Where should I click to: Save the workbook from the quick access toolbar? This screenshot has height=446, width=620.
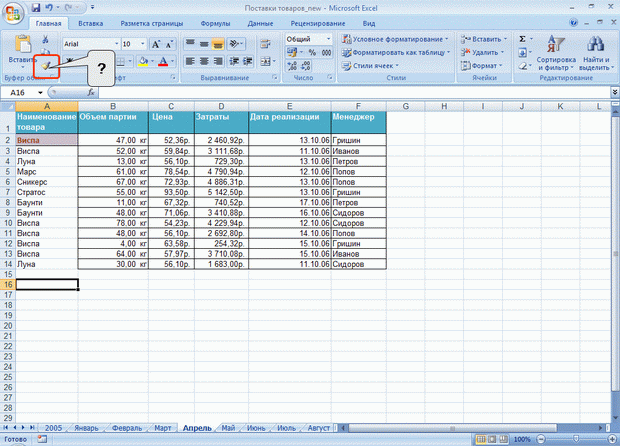coord(36,8)
